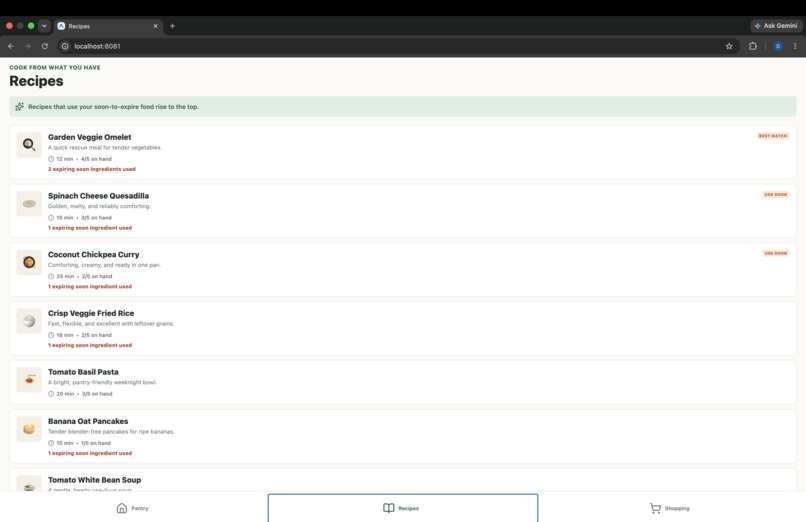
Task: Click the clock icon on the Omelet card
Action: [x=51, y=159]
